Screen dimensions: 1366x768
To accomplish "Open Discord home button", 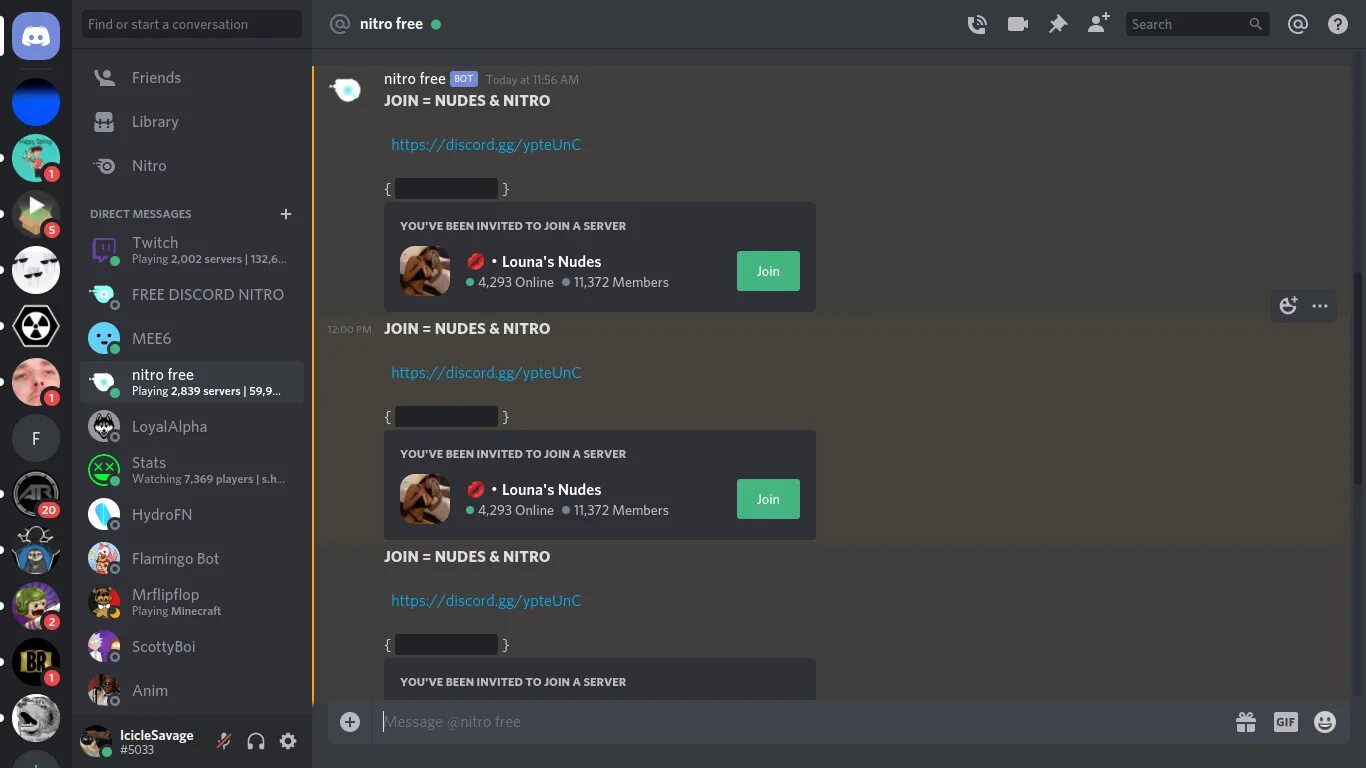I will pyautogui.click(x=36, y=37).
